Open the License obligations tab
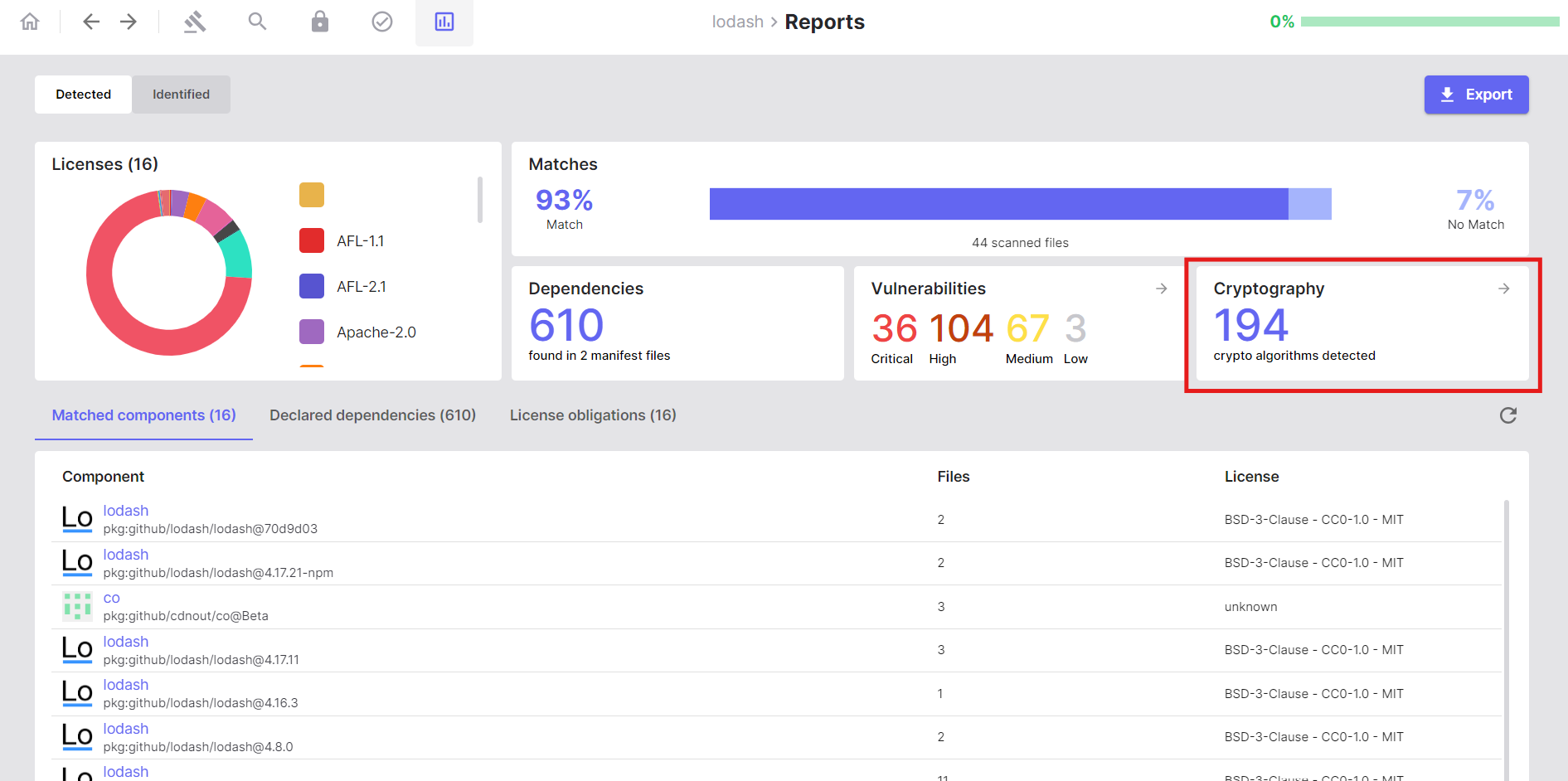This screenshot has height=781, width=1568. (x=593, y=415)
